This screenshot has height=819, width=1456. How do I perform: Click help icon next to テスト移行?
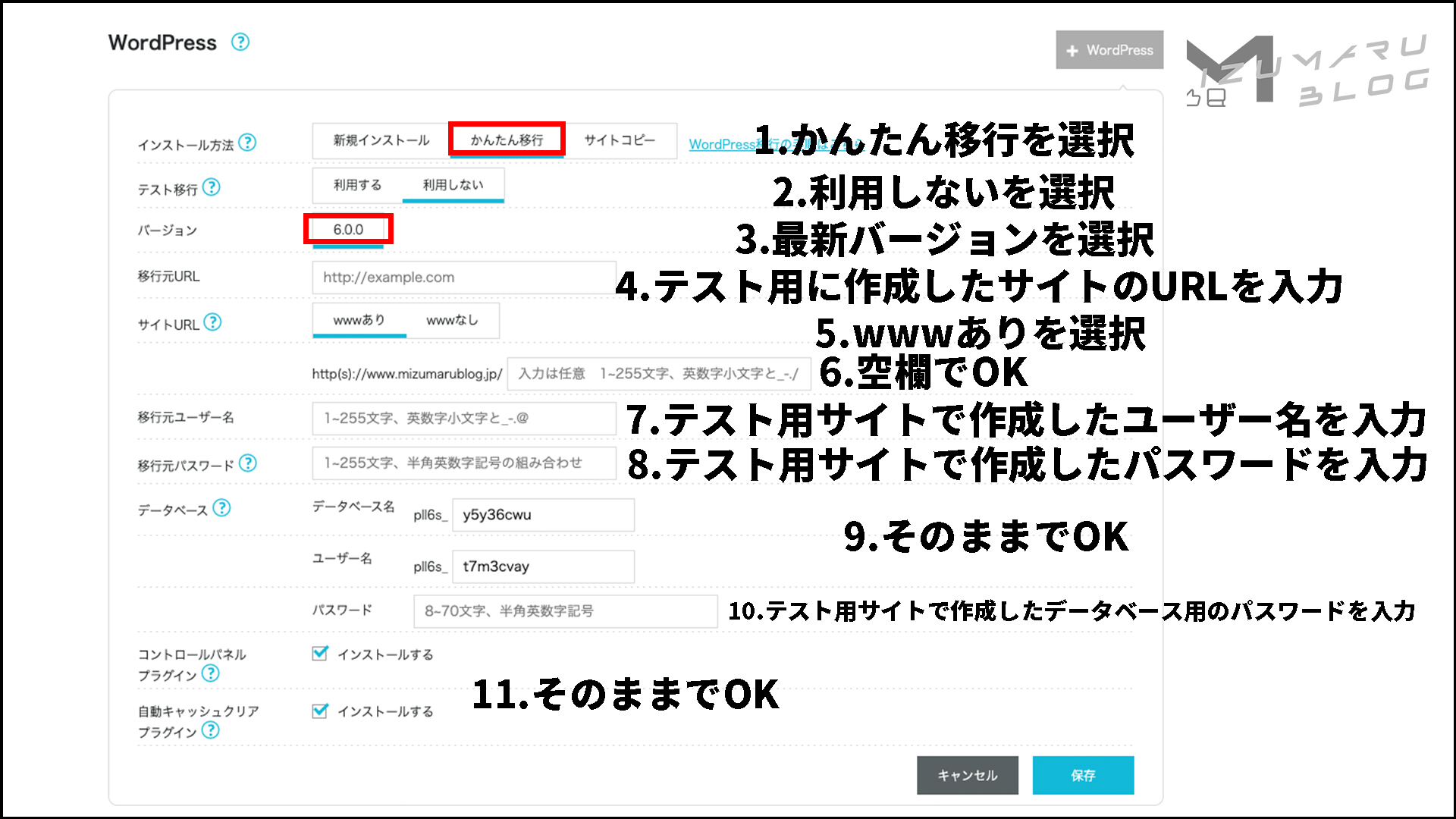212,187
